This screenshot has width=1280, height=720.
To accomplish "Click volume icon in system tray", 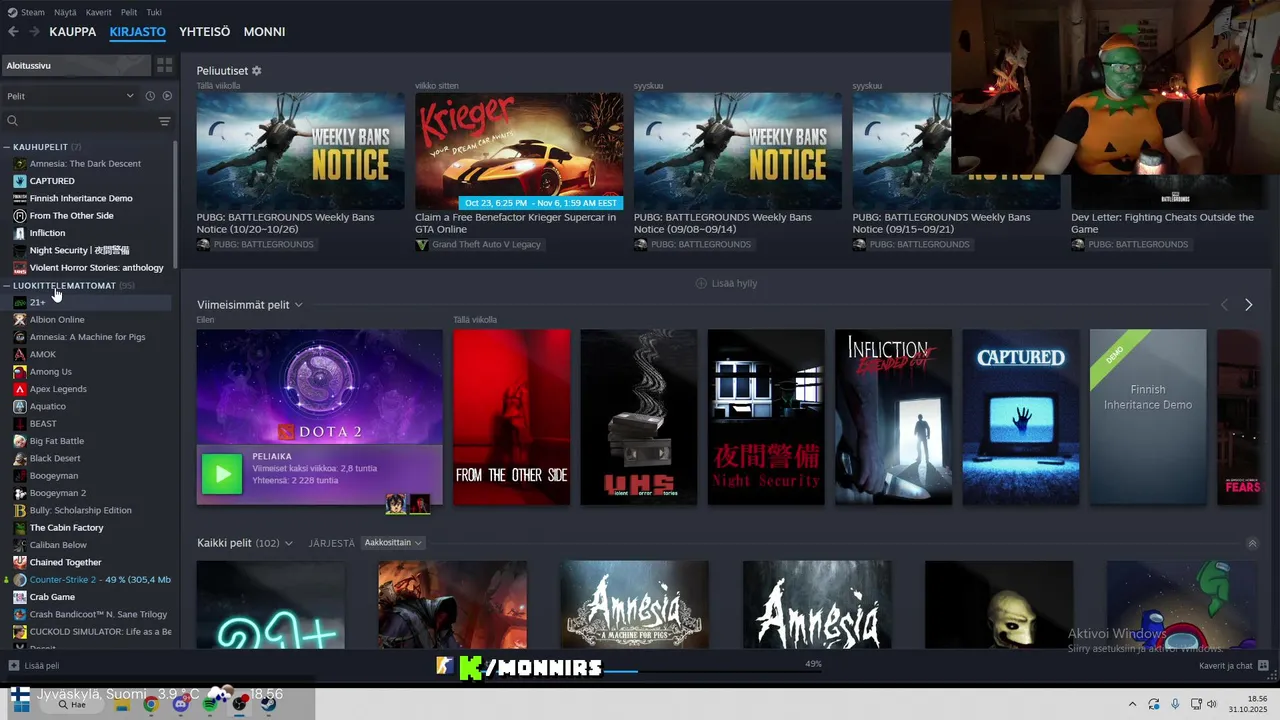I will pos(1212,704).
